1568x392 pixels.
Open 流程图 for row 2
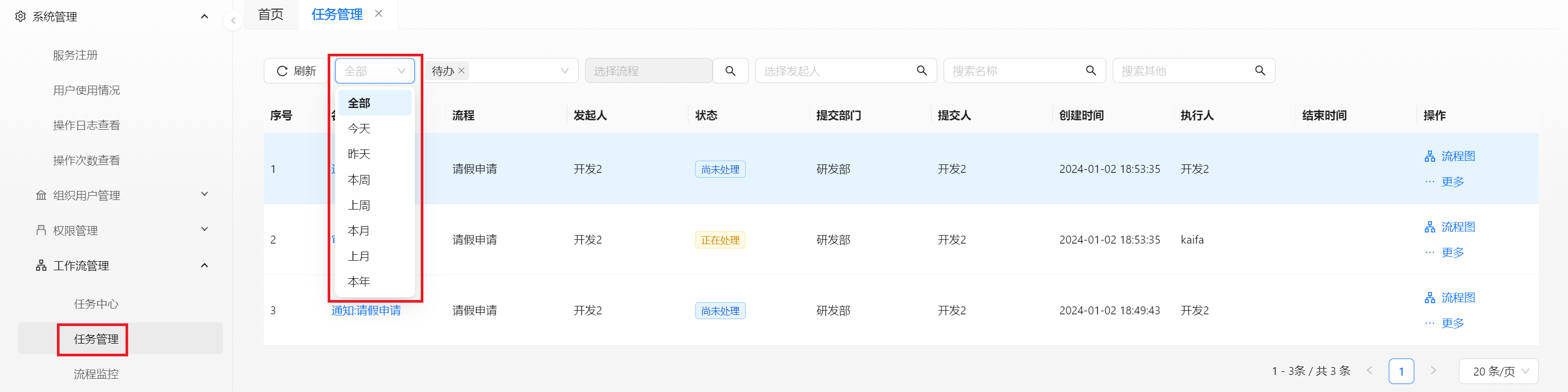point(1450,227)
